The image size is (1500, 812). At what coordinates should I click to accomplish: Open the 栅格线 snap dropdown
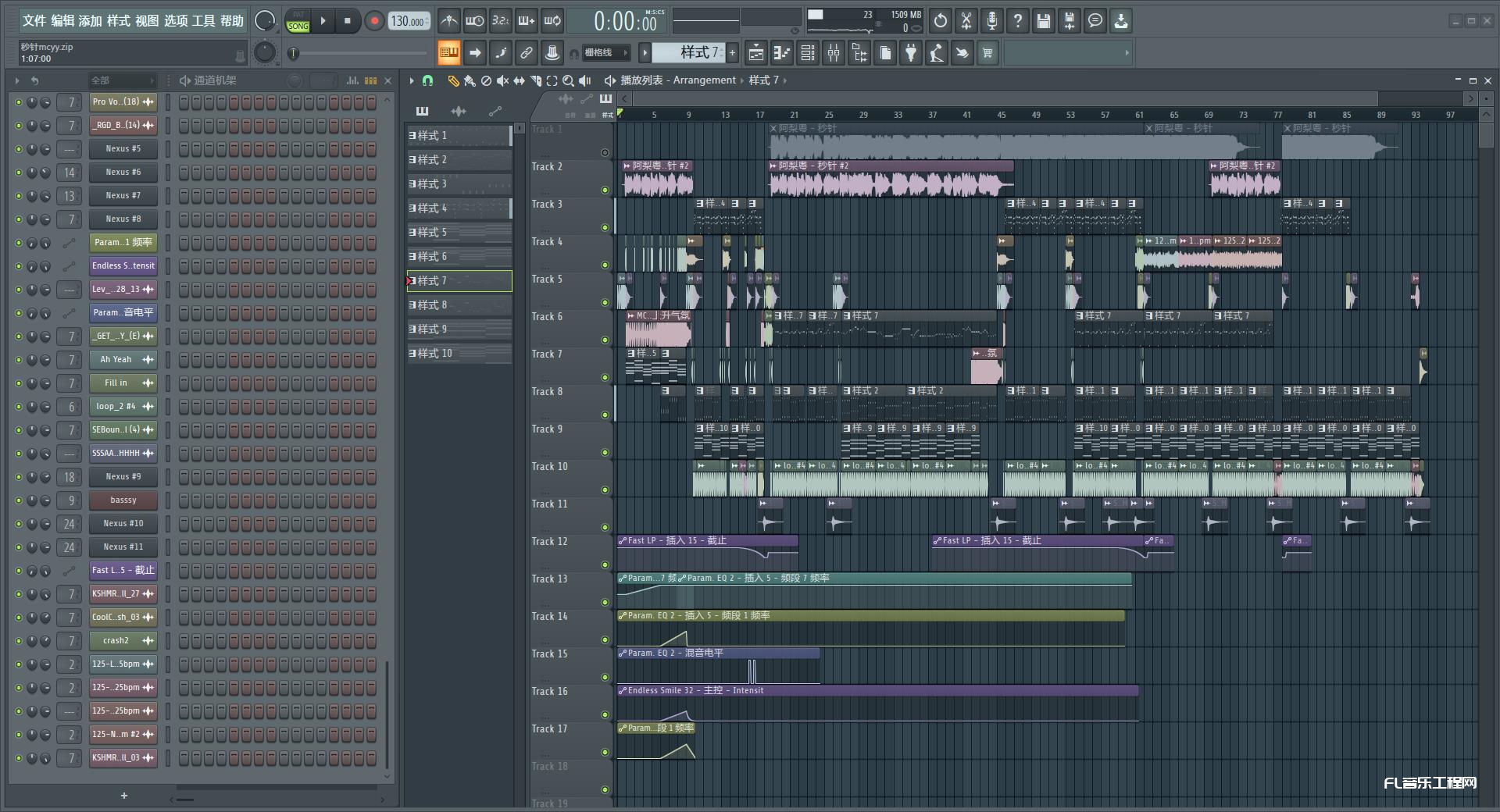607,53
